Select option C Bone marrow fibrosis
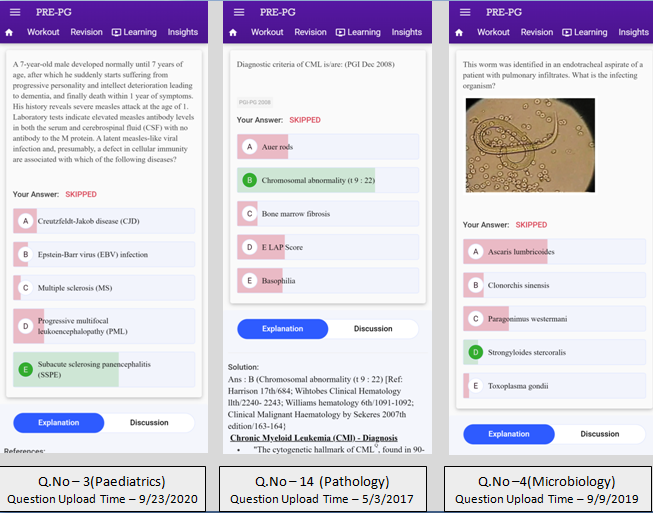The height and width of the screenshot is (513, 653). [x=328, y=214]
